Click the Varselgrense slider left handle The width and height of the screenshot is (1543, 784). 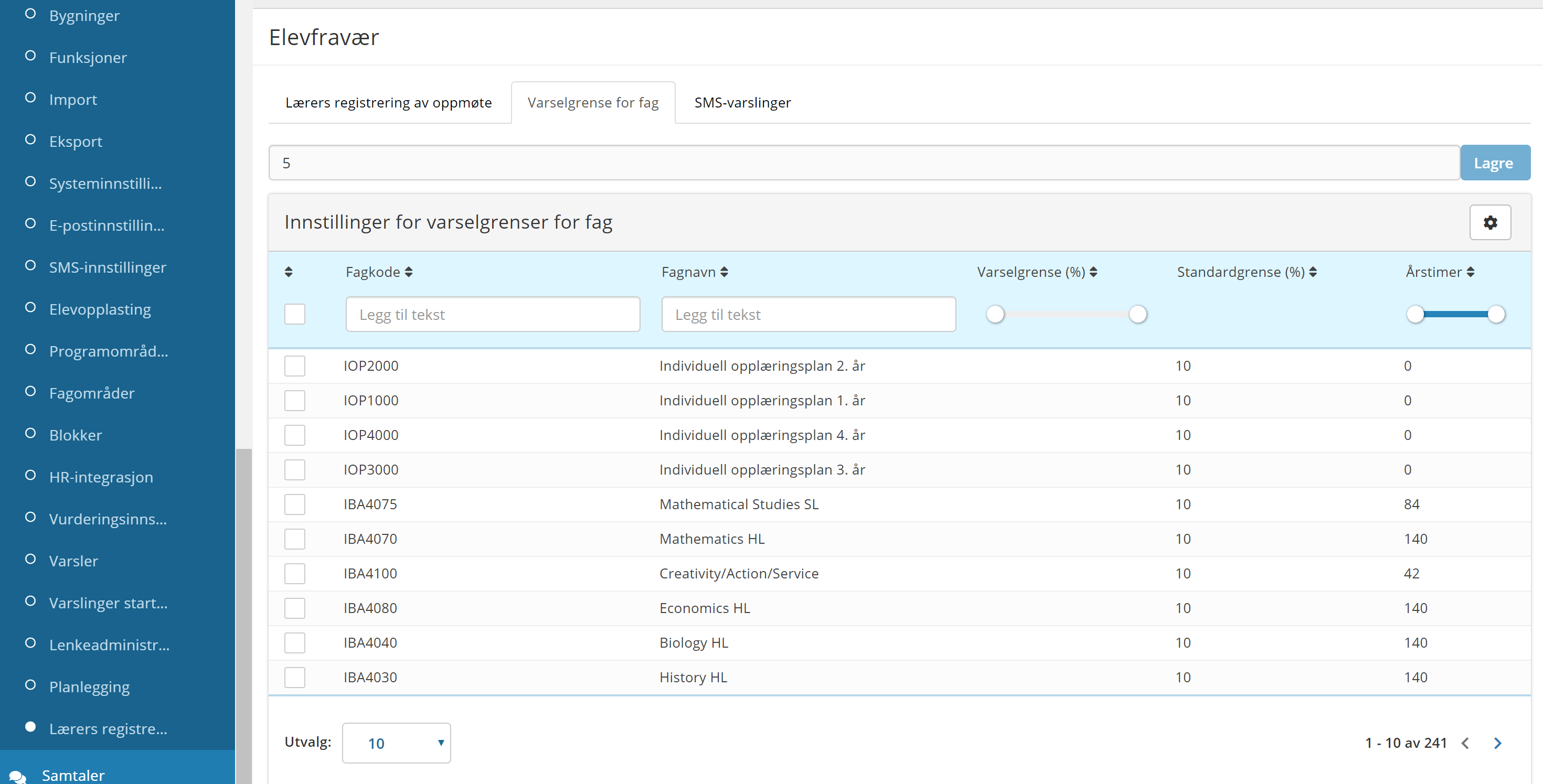click(x=995, y=314)
